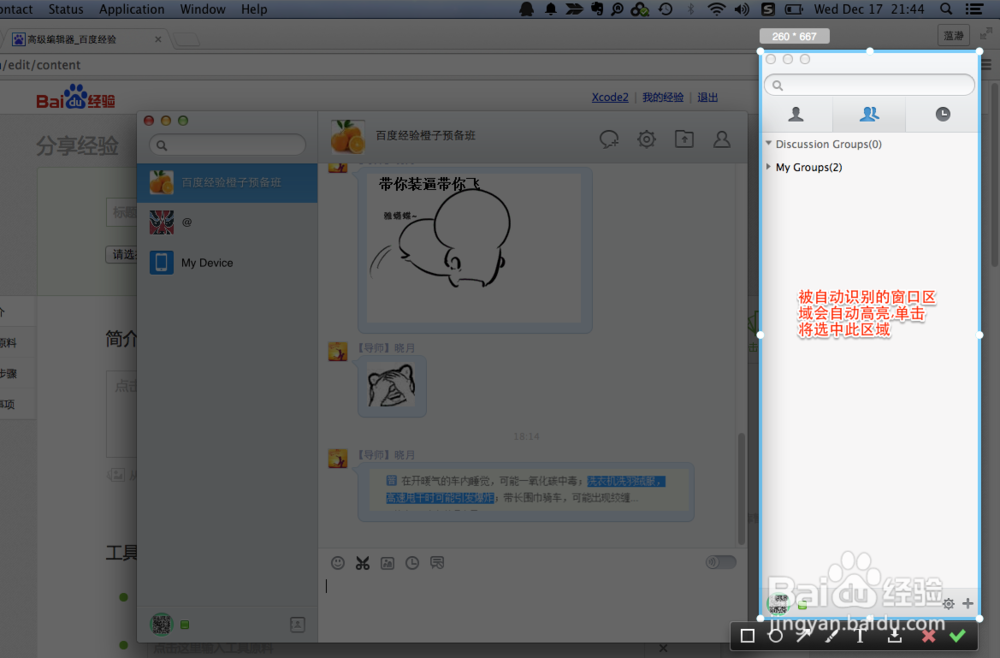
Task: Click the volume icon in menu bar
Action: click(742, 9)
